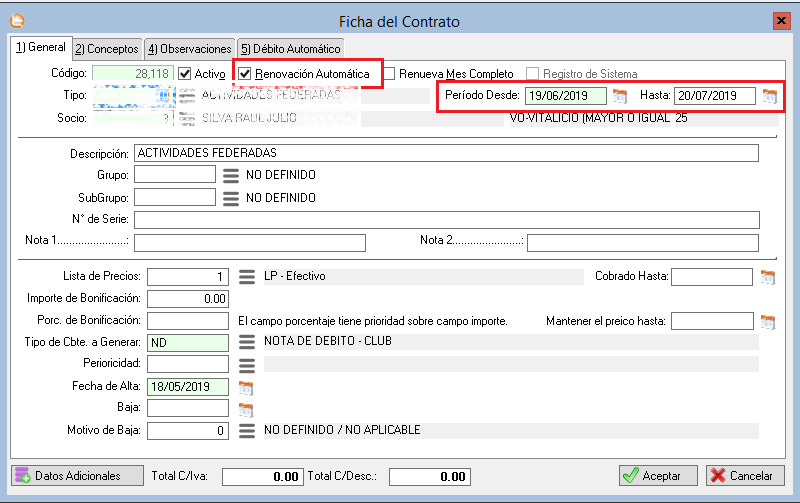Click lookup icon beside Tipo field
The width and height of the screenshot is (800, 503).
pyautogui.click(x=185, y=96)
